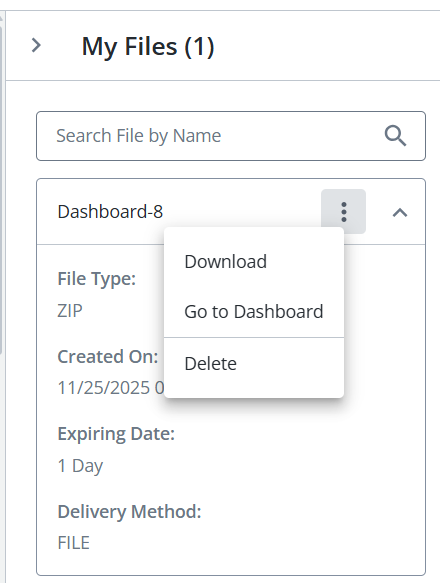Click the My Files (1) heading
The height and width of the screenshot is (583, 440).
pyautogui.click(x=148, y=46)
